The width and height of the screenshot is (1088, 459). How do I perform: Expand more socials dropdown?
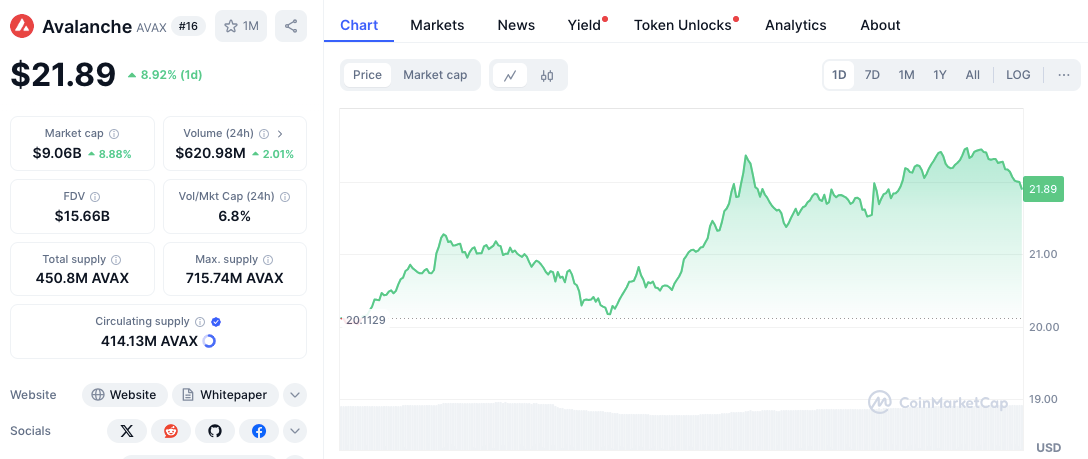[x=295, y=431]
